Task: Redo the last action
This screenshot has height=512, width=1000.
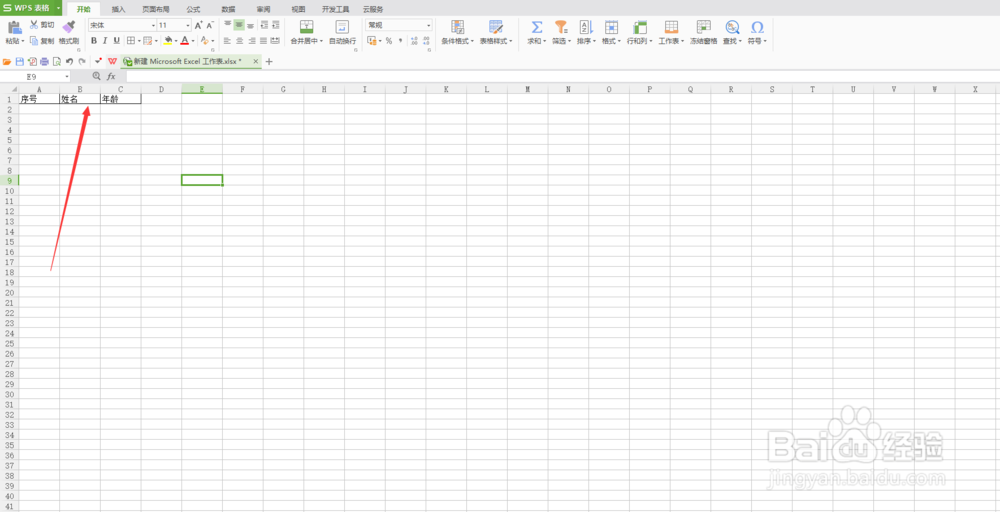Action: tap(82, 62)
